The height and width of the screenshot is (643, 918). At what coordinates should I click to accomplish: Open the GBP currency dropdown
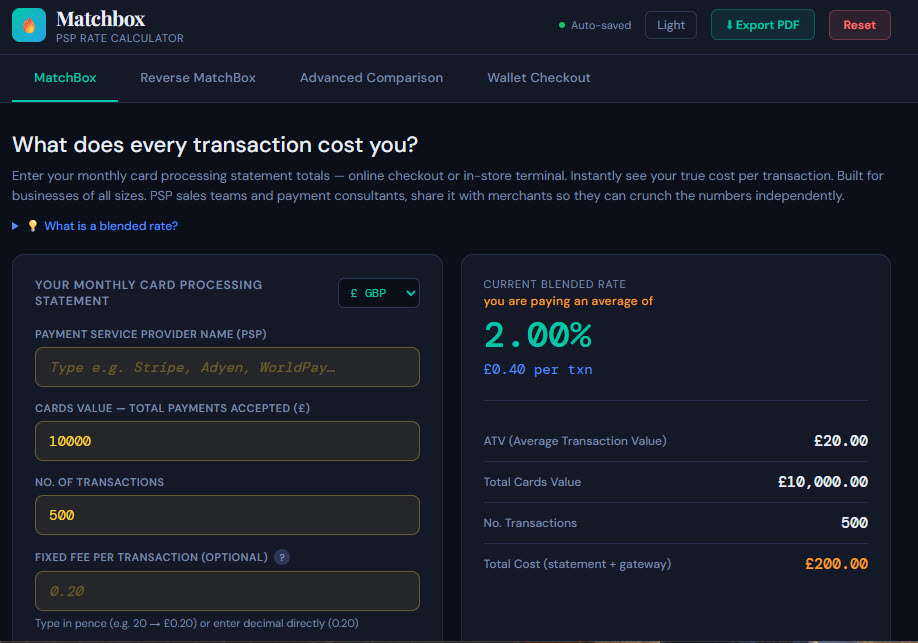tap(379, 293)
